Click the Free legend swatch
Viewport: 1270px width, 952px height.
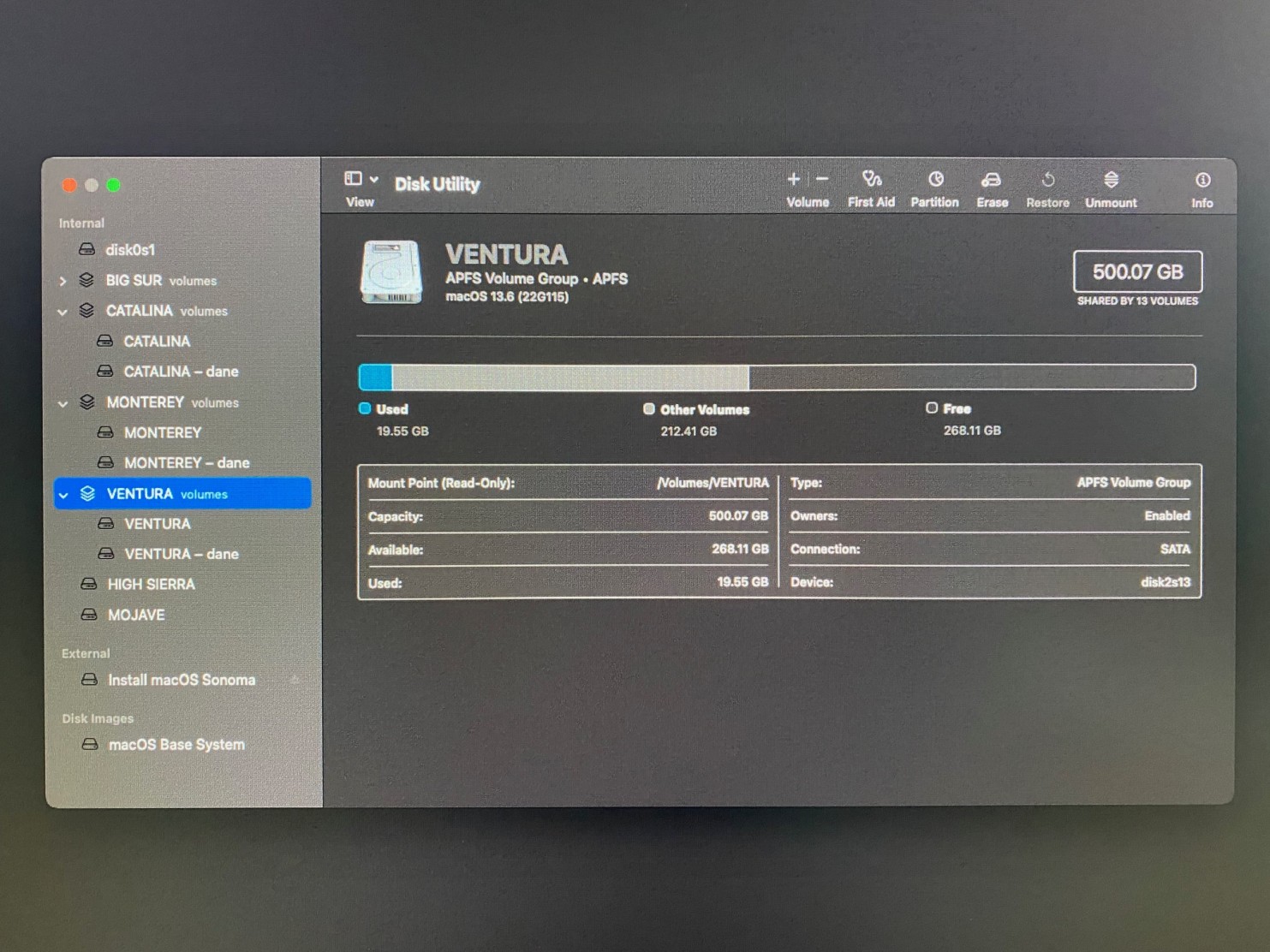(x=932, y=408)
